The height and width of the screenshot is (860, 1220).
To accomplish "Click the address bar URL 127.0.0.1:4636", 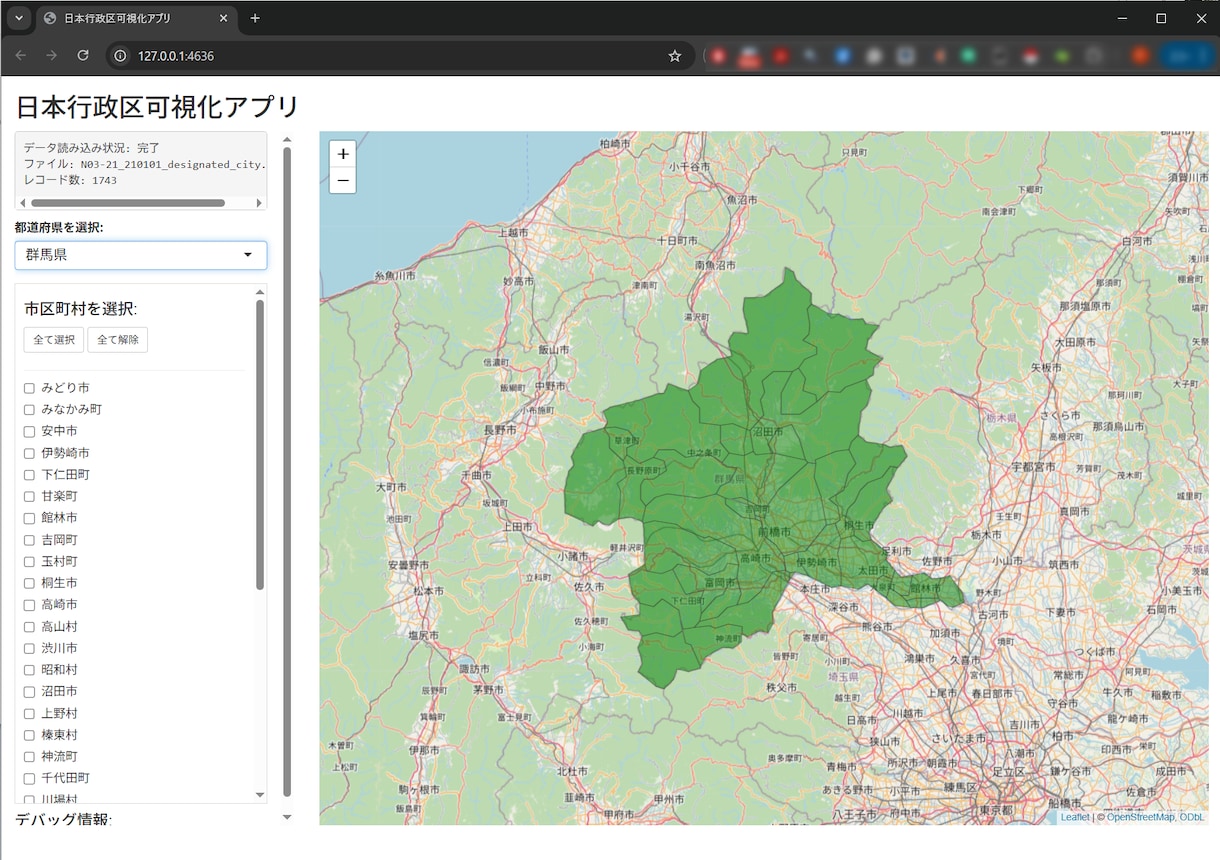I will pos(176,56).
